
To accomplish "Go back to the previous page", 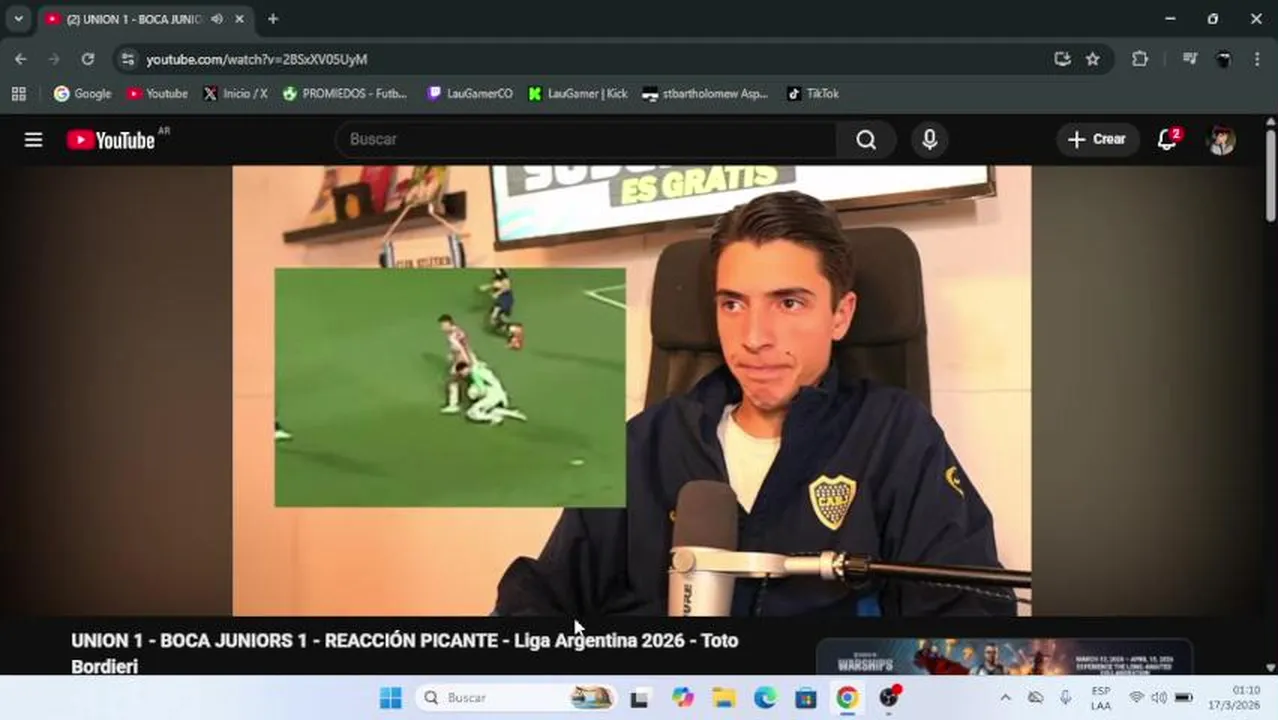I will [x=21, y=59].
